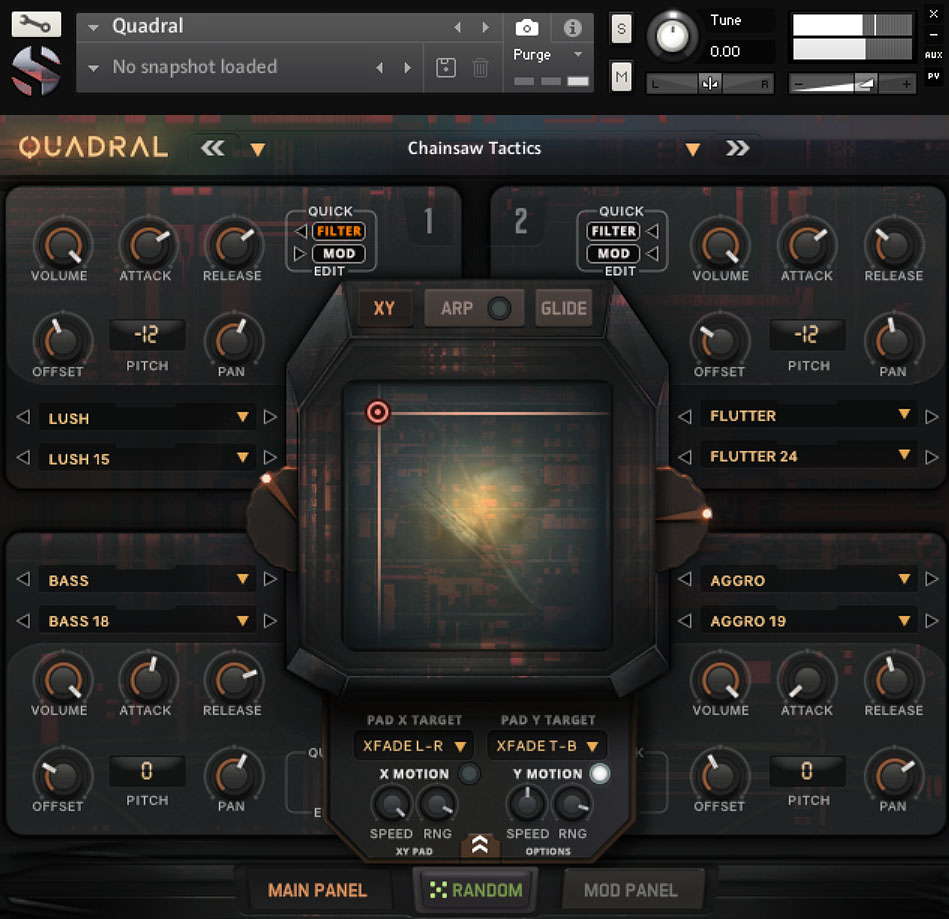Open the instrument info icon
Viewport: 949px width, 919px height.
pyautogui.click(x=573, y=27)
